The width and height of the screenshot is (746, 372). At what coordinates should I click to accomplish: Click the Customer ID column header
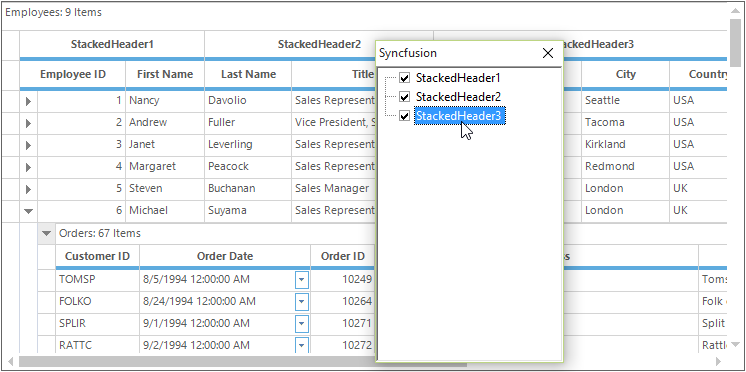tap(98, 256)
